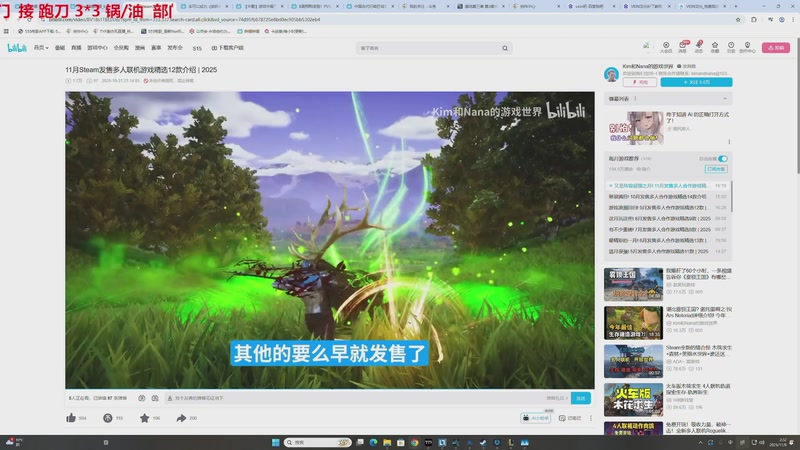Open ad card three-dot menu
This screenshot has height=450, width=800.
[729, 142]
